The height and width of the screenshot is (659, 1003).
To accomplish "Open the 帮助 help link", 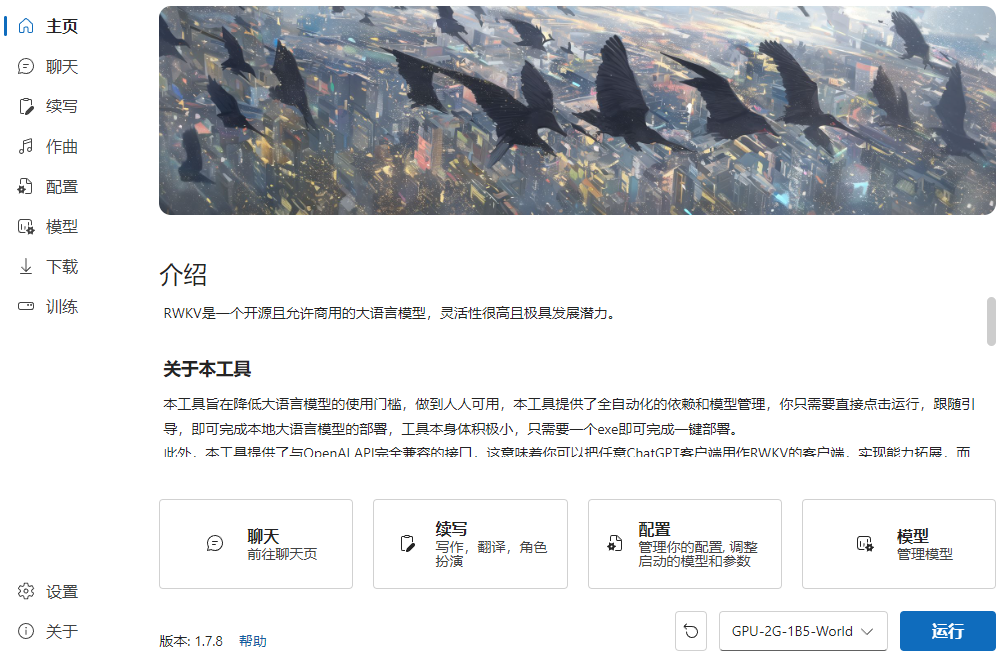I will pyautogui.click(x=253, y=641).
